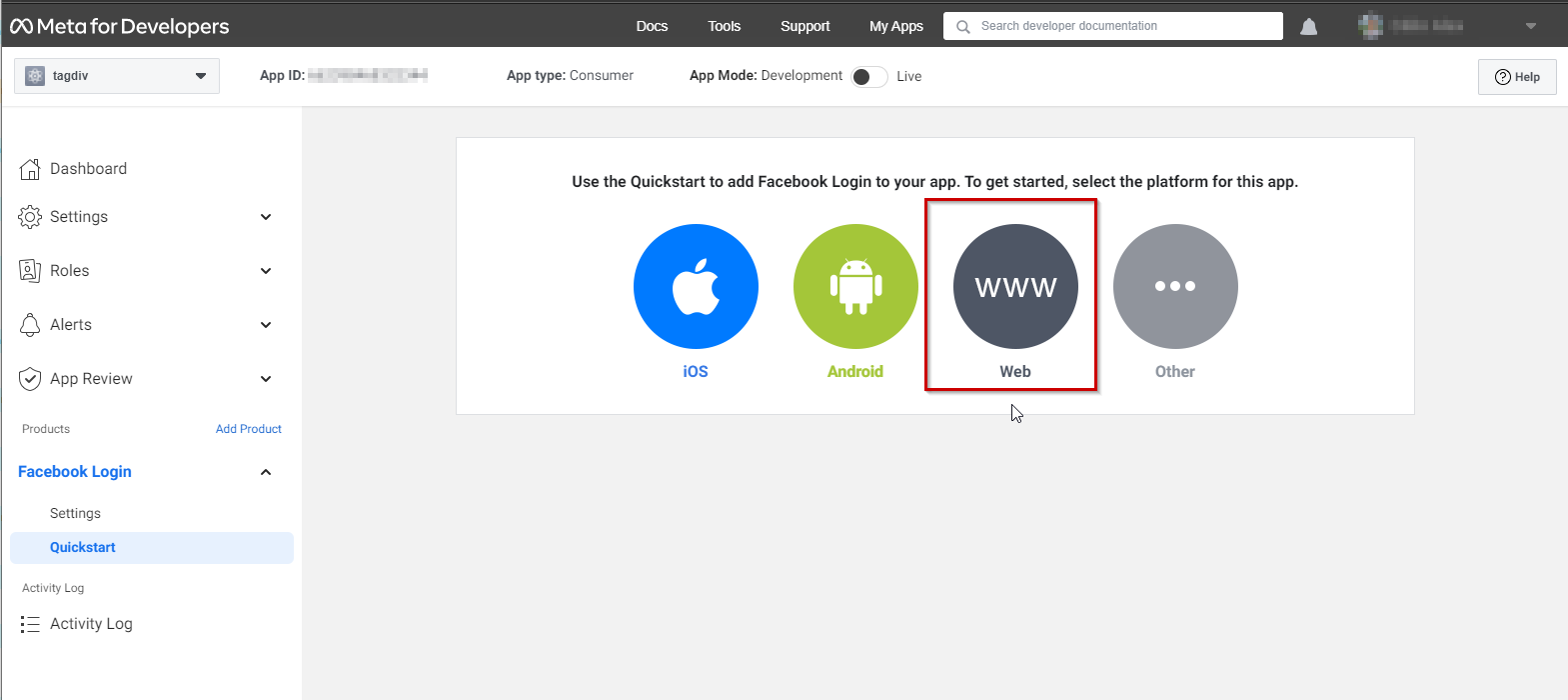Screen dimensions: 1568x700
Task: Click the Activity Log section heading
Action: coord(53,588)
